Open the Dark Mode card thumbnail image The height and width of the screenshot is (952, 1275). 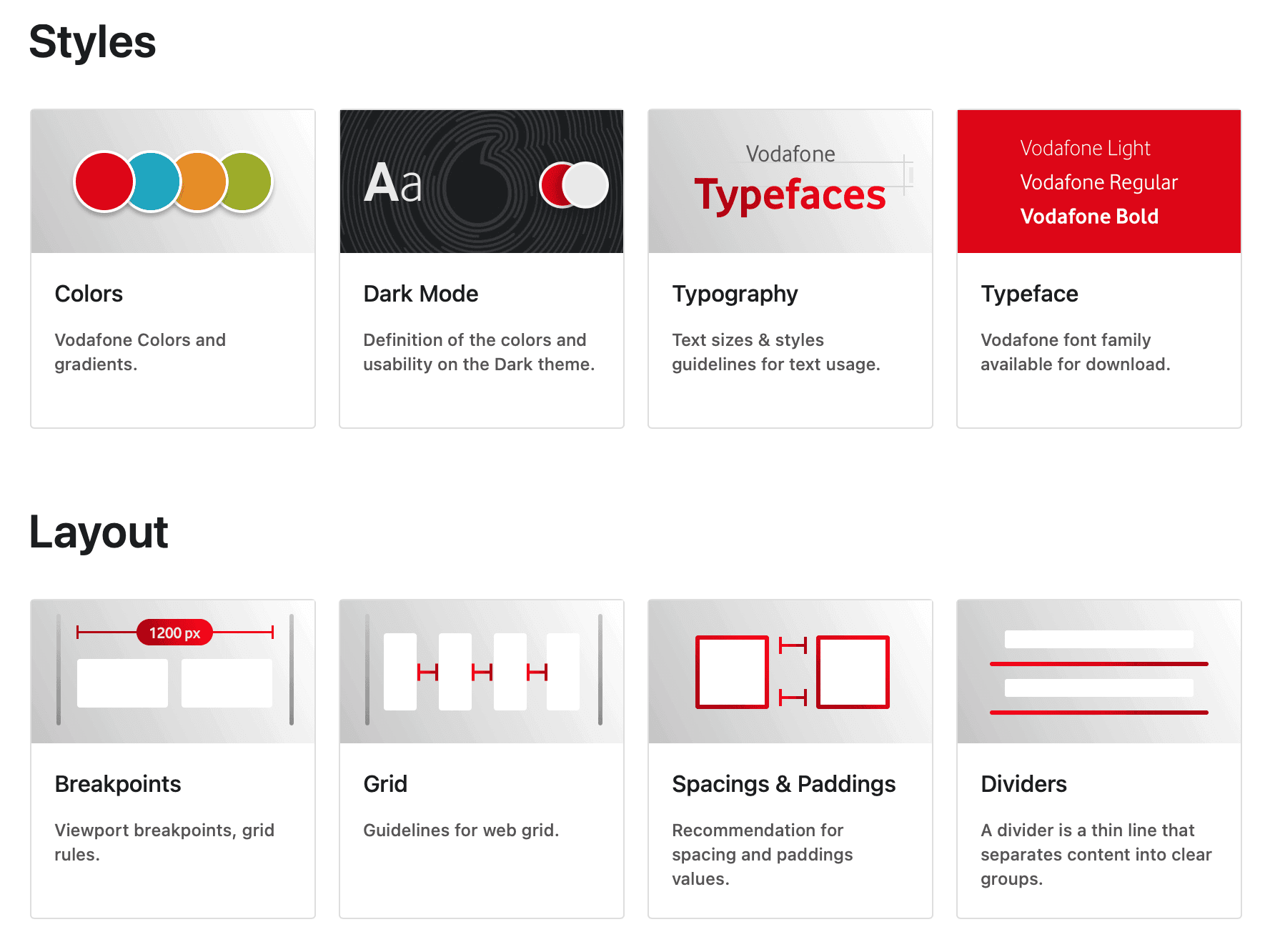pos(482,182)
